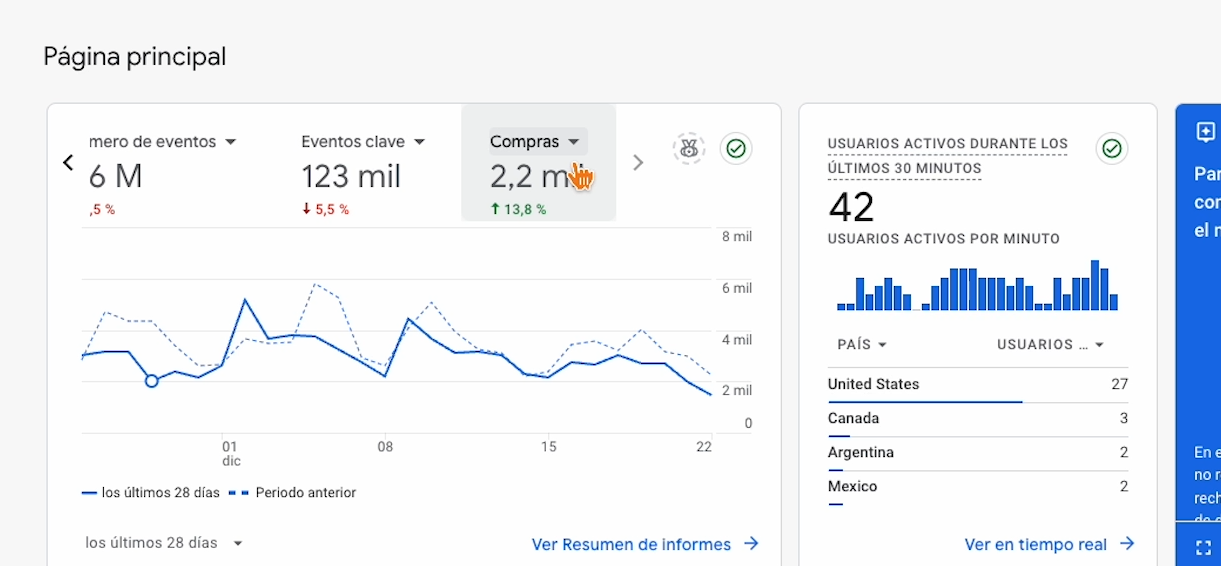This screenshot has height=566, width=1221.
Task: Open Ver Resumen de informes link
Action: click(631, 544)
